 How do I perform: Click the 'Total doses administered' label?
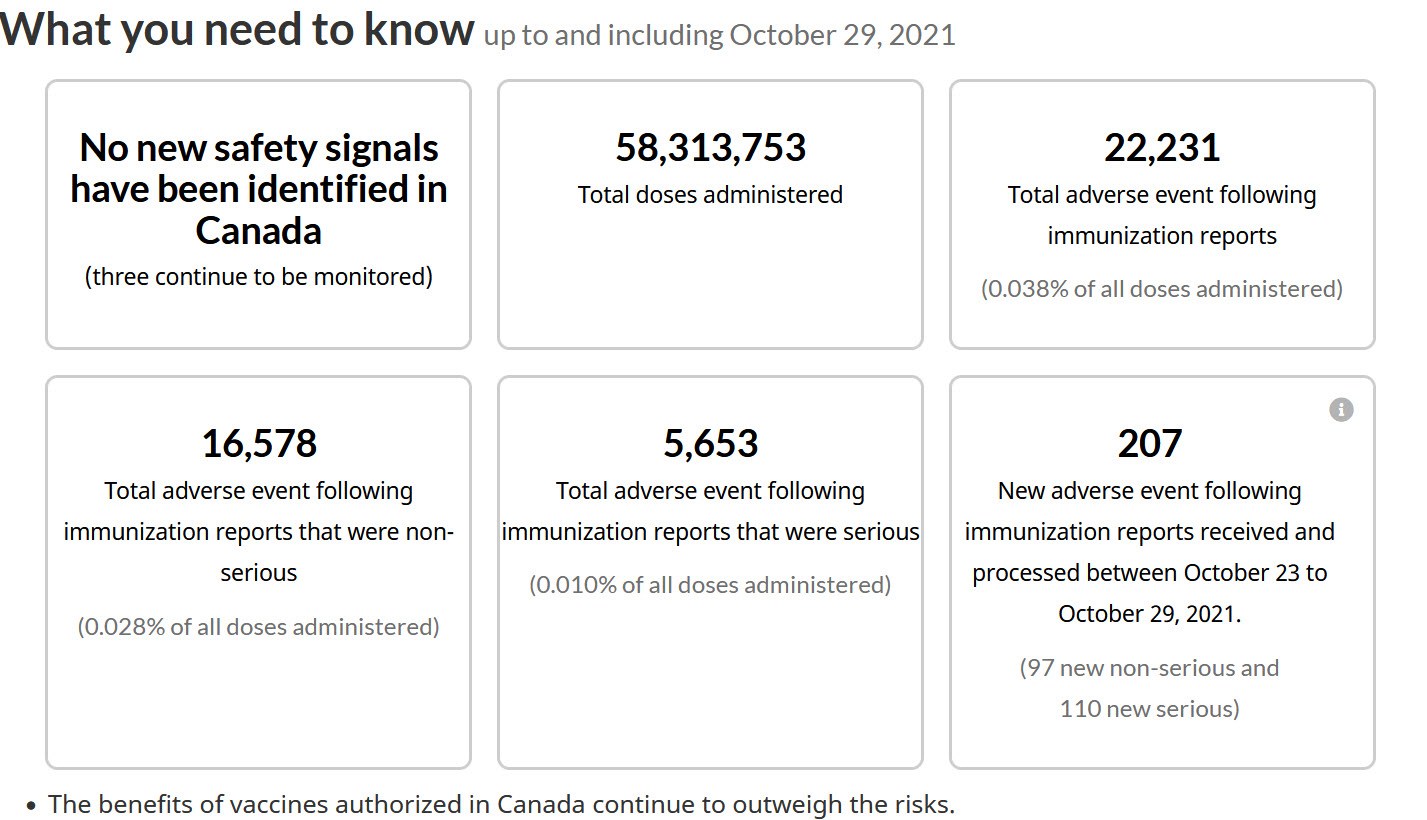click(x=710, y=195)
